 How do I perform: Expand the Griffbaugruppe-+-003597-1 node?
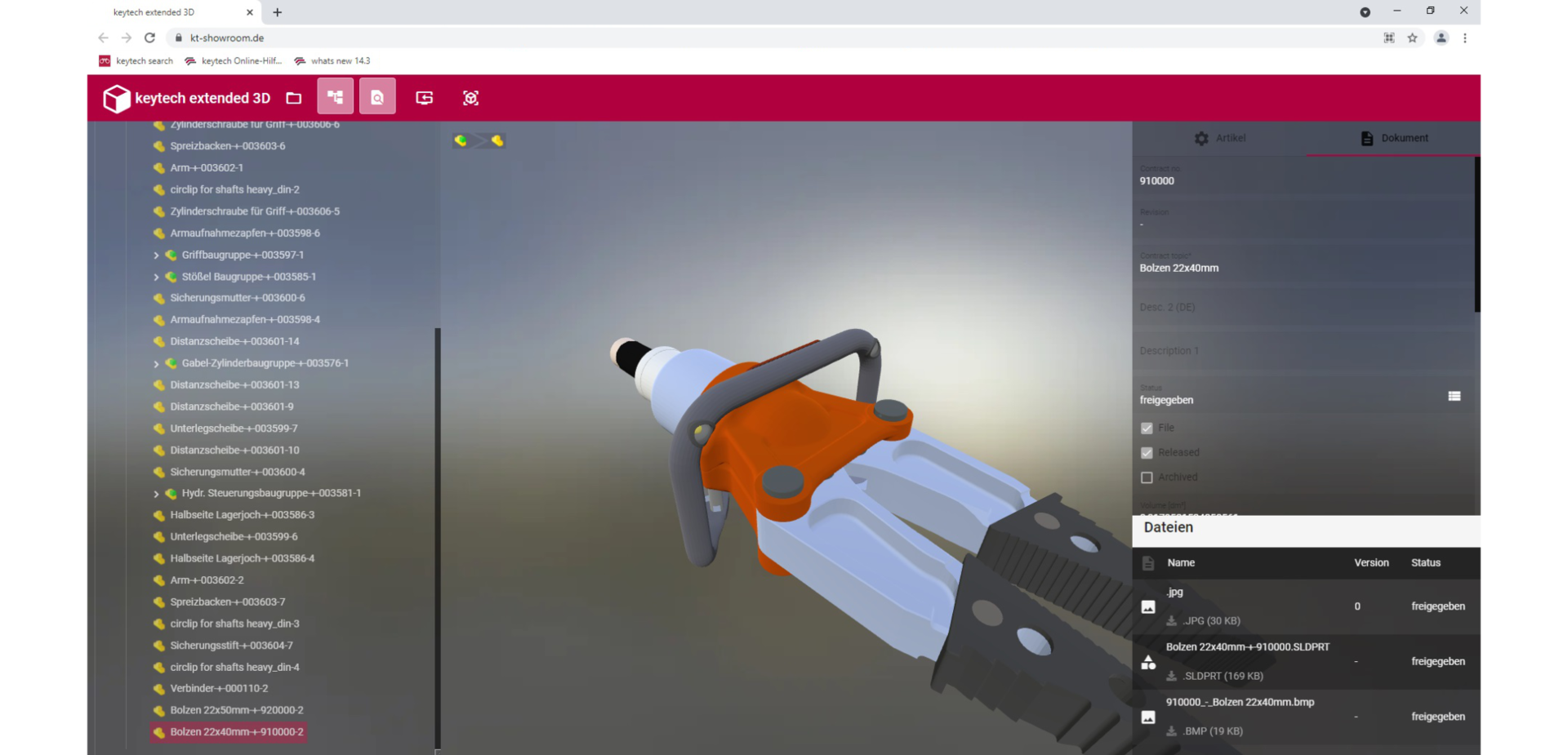[x=156, y=255]
